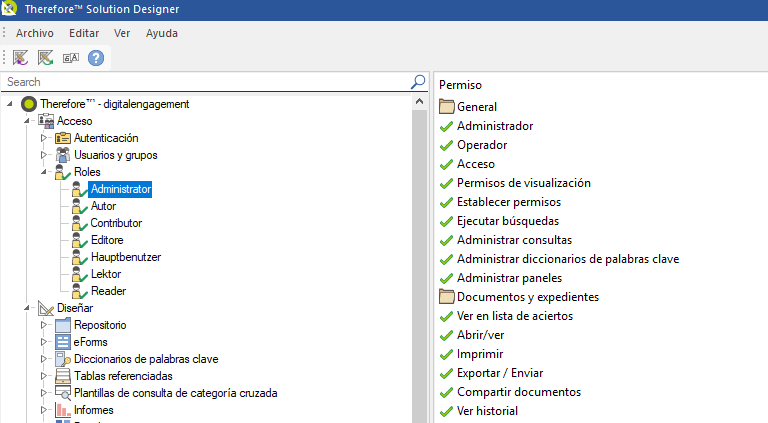This screenshot has width=768, height=423.
Task: Toggle the Ejecutar búsquedas checkmark
Action: point(446,221)
